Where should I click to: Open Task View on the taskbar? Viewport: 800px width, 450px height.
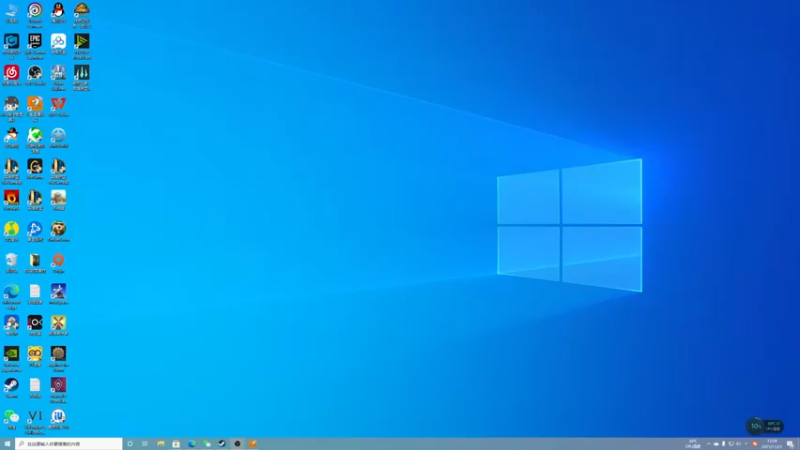pos(145,444)
